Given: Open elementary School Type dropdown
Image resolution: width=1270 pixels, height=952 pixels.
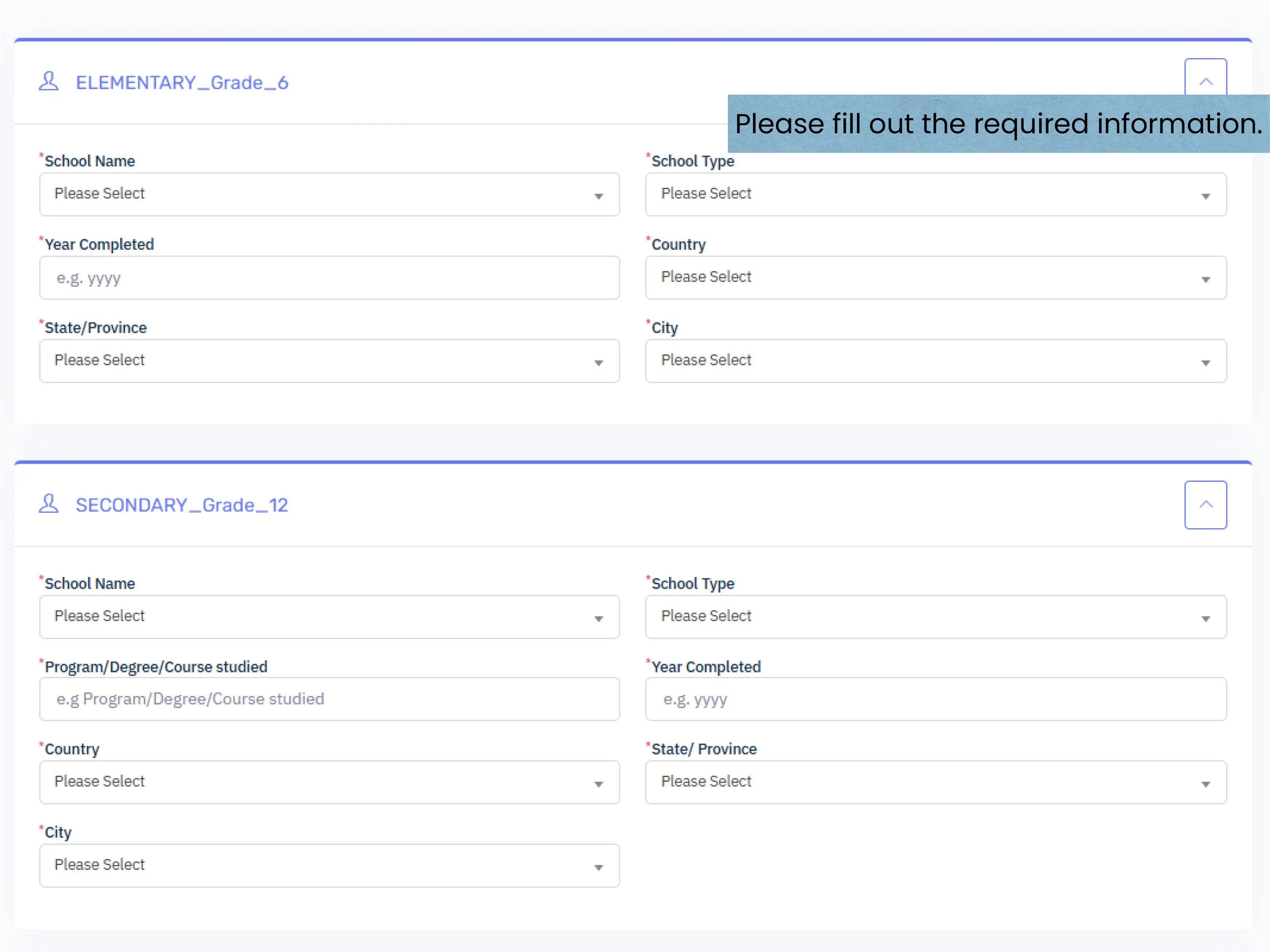Looking at the screenshot, I should (x=935, y=194).
